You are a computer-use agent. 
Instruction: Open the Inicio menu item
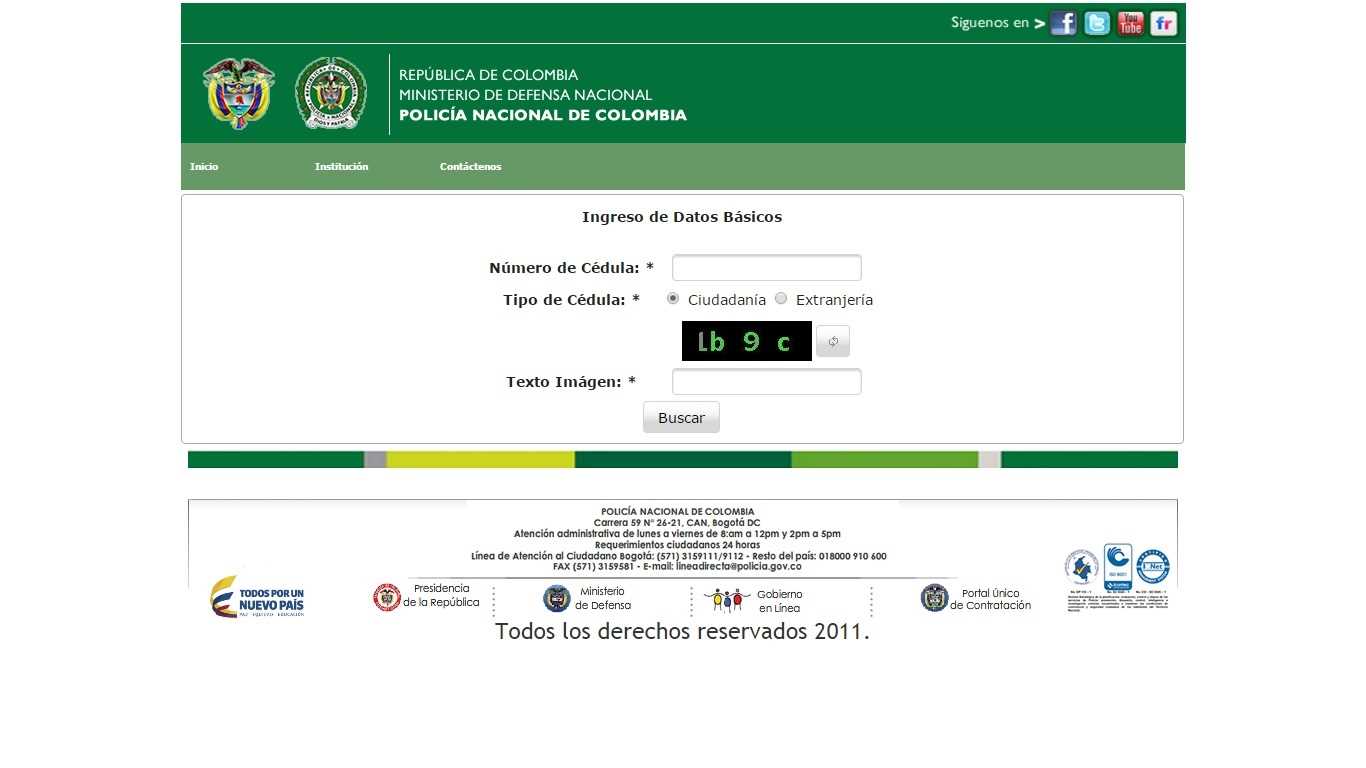[204, 167]
